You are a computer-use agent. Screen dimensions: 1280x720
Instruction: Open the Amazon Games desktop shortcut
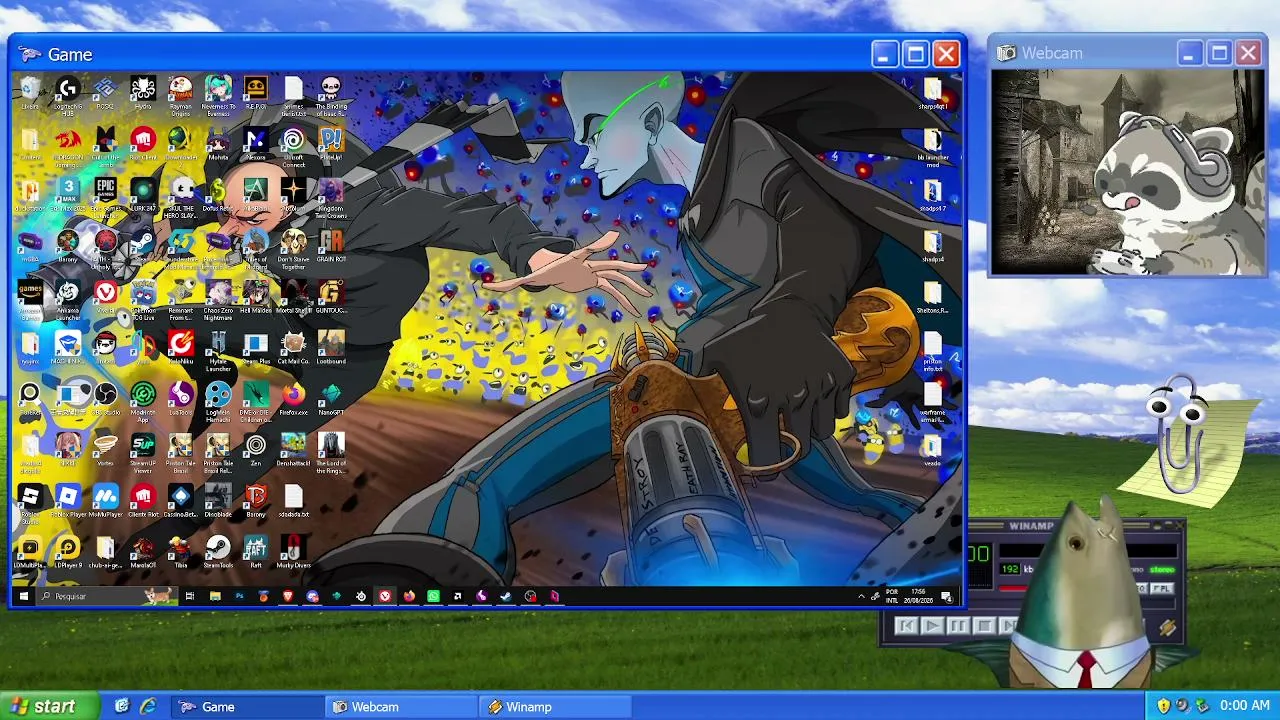(x=30, y=298)
